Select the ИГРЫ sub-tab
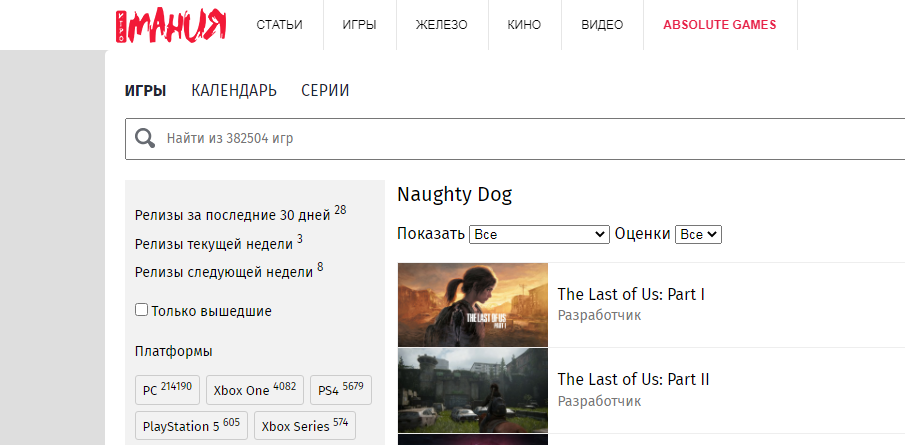 coord(145,91)
